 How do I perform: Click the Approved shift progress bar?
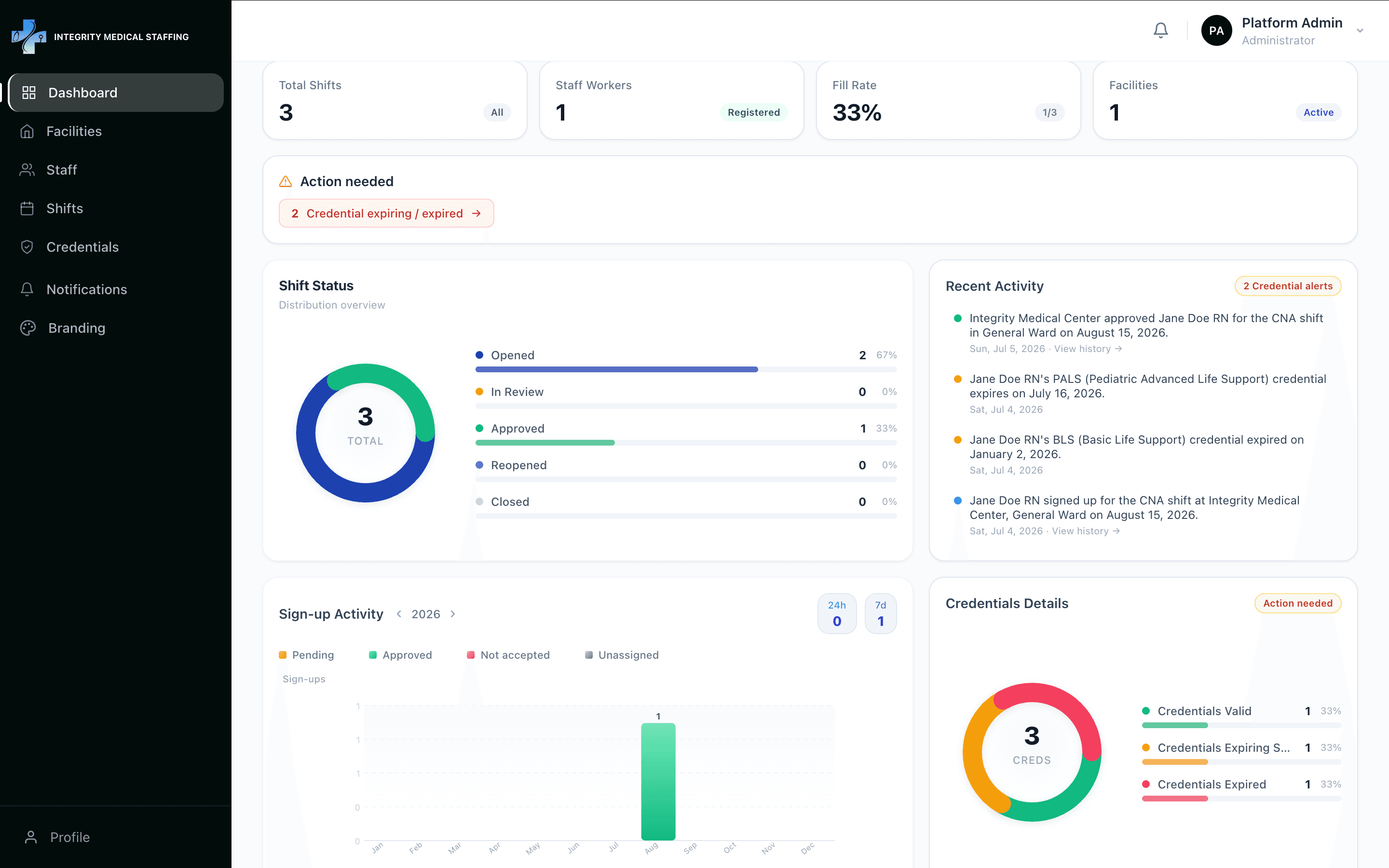click(686, 443)
